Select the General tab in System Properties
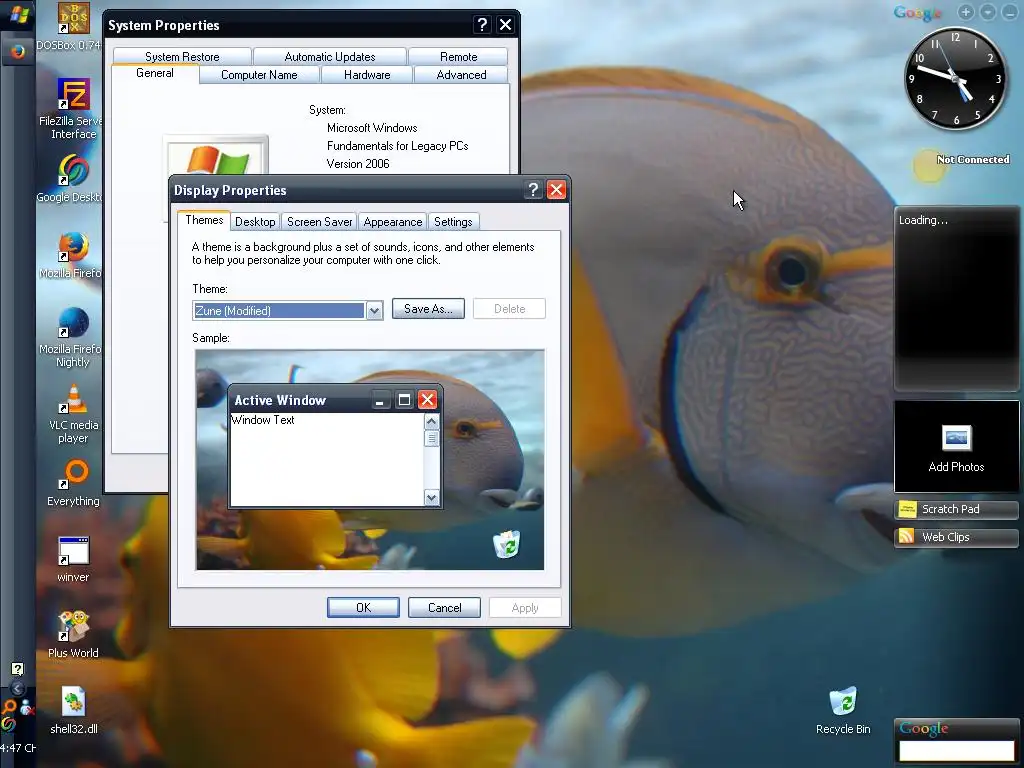 tap(155, 73)
